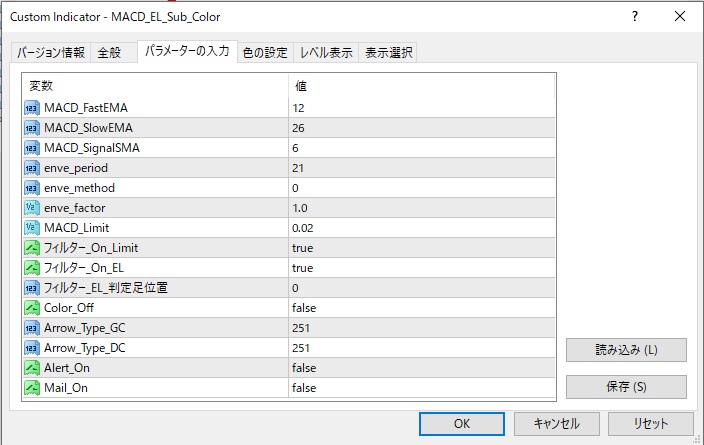This screenshot has height=445, width=704.
Task: Click the integer icon beside MACD_FastEMA
Action: pyautogui.click(x=32, y=108)
